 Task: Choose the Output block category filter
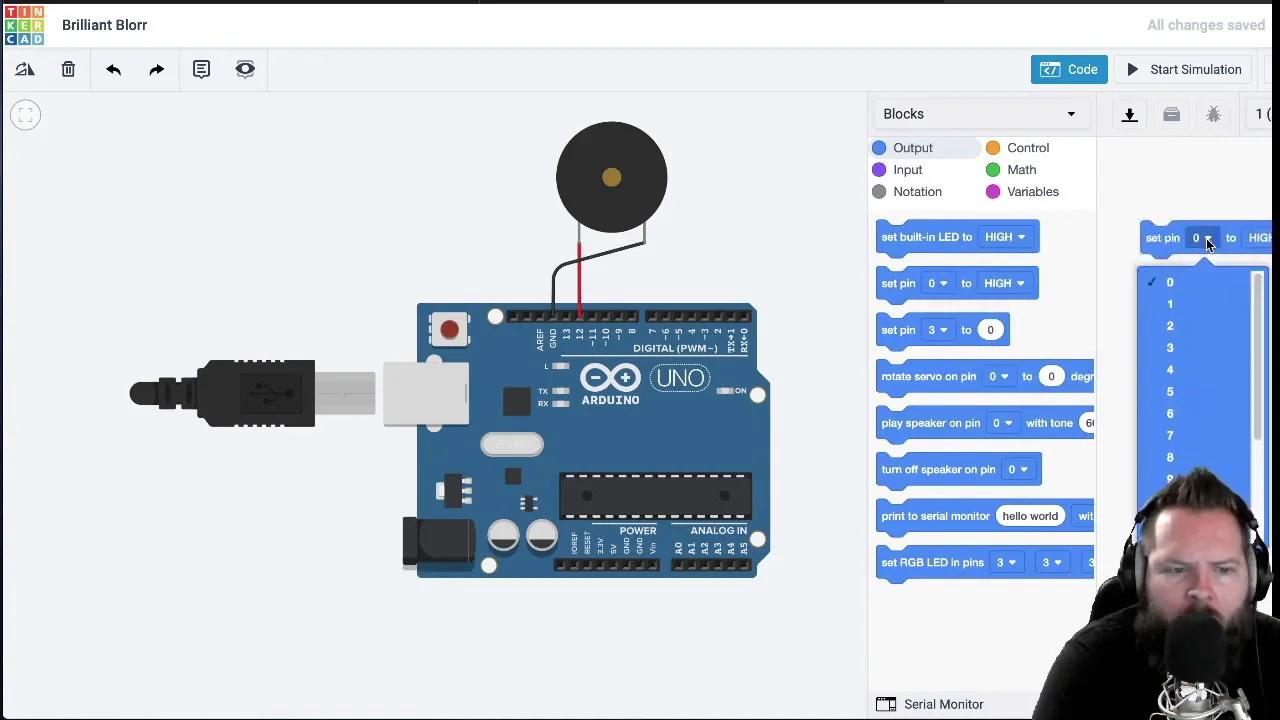tap(912, 147)
